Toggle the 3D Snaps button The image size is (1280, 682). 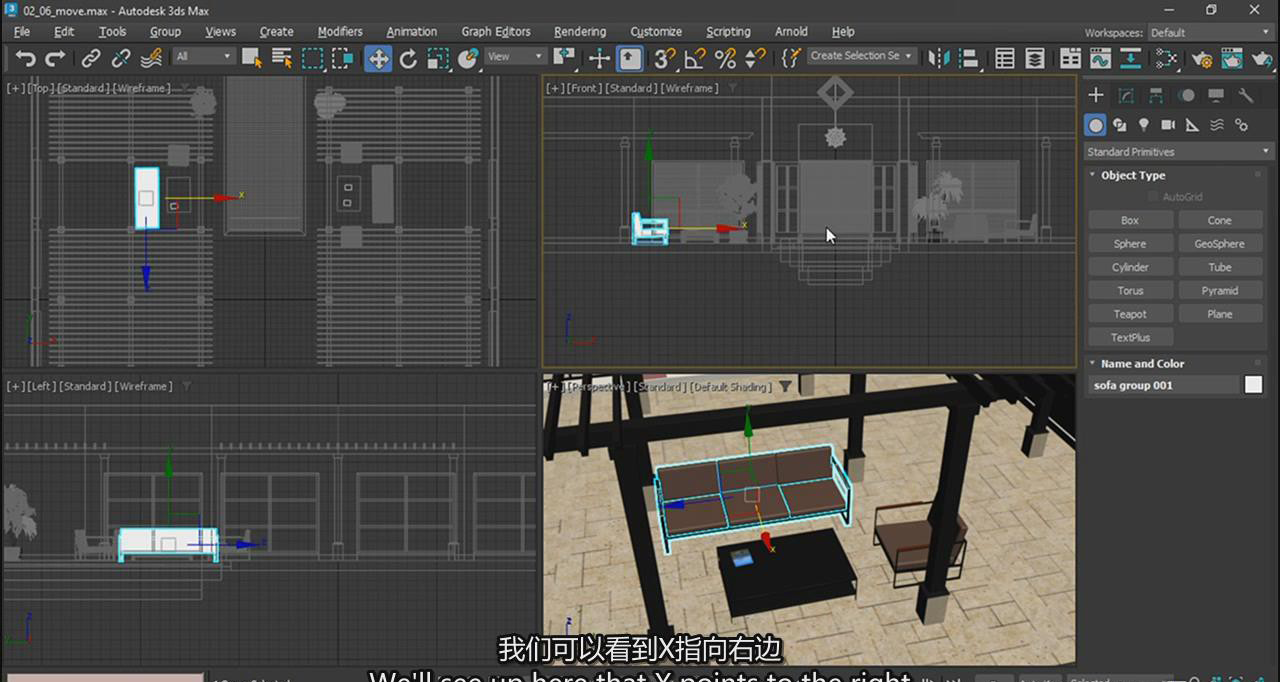point(665,59)
